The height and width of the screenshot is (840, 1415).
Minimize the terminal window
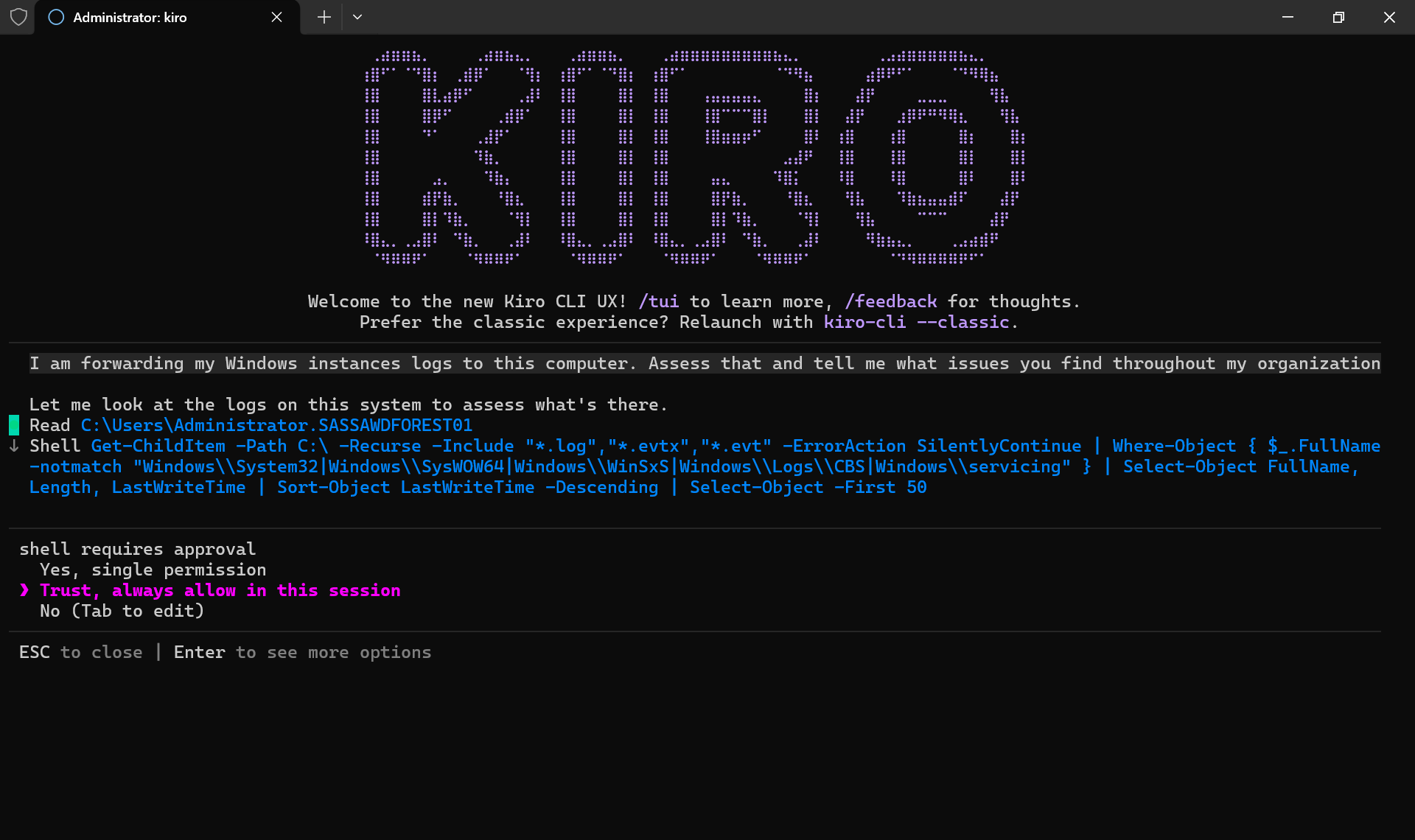click(1288, 17)
